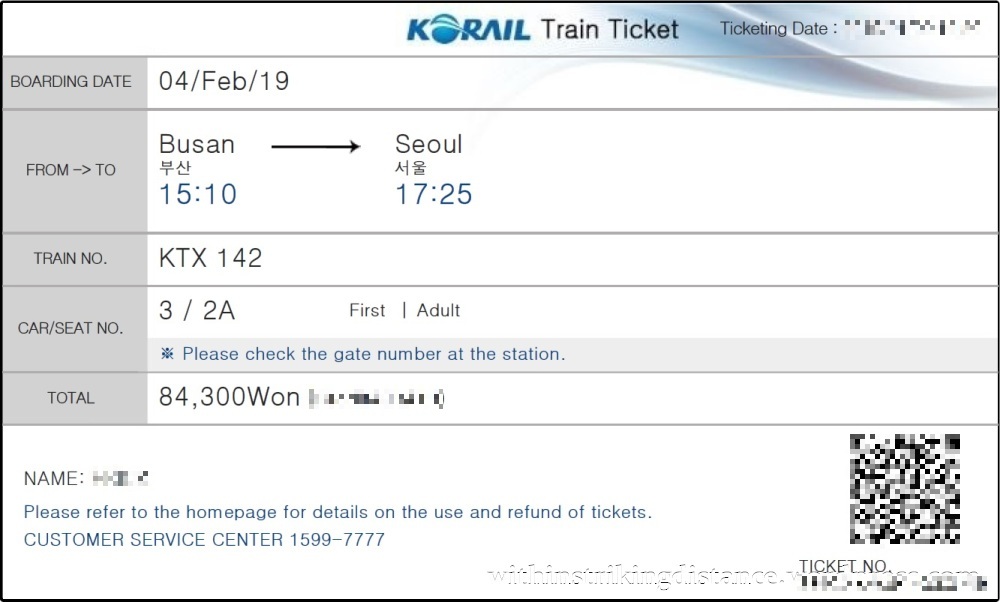Click the Busan departure station name

pos(197,144)
